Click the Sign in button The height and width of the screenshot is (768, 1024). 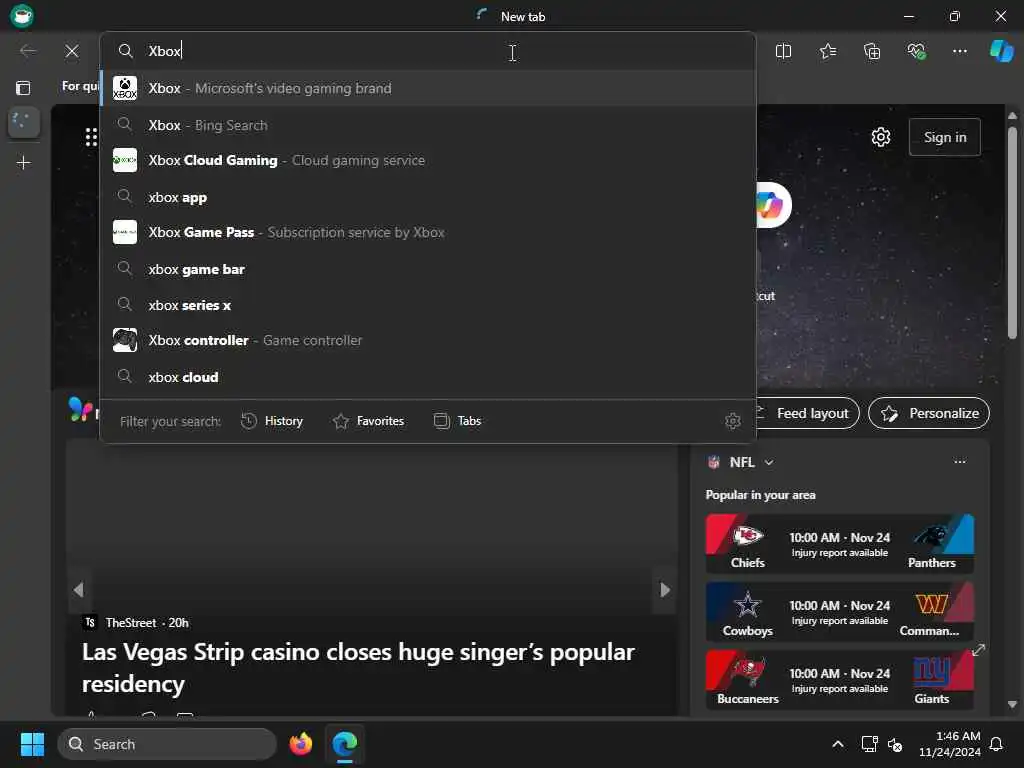pos(944,137)
